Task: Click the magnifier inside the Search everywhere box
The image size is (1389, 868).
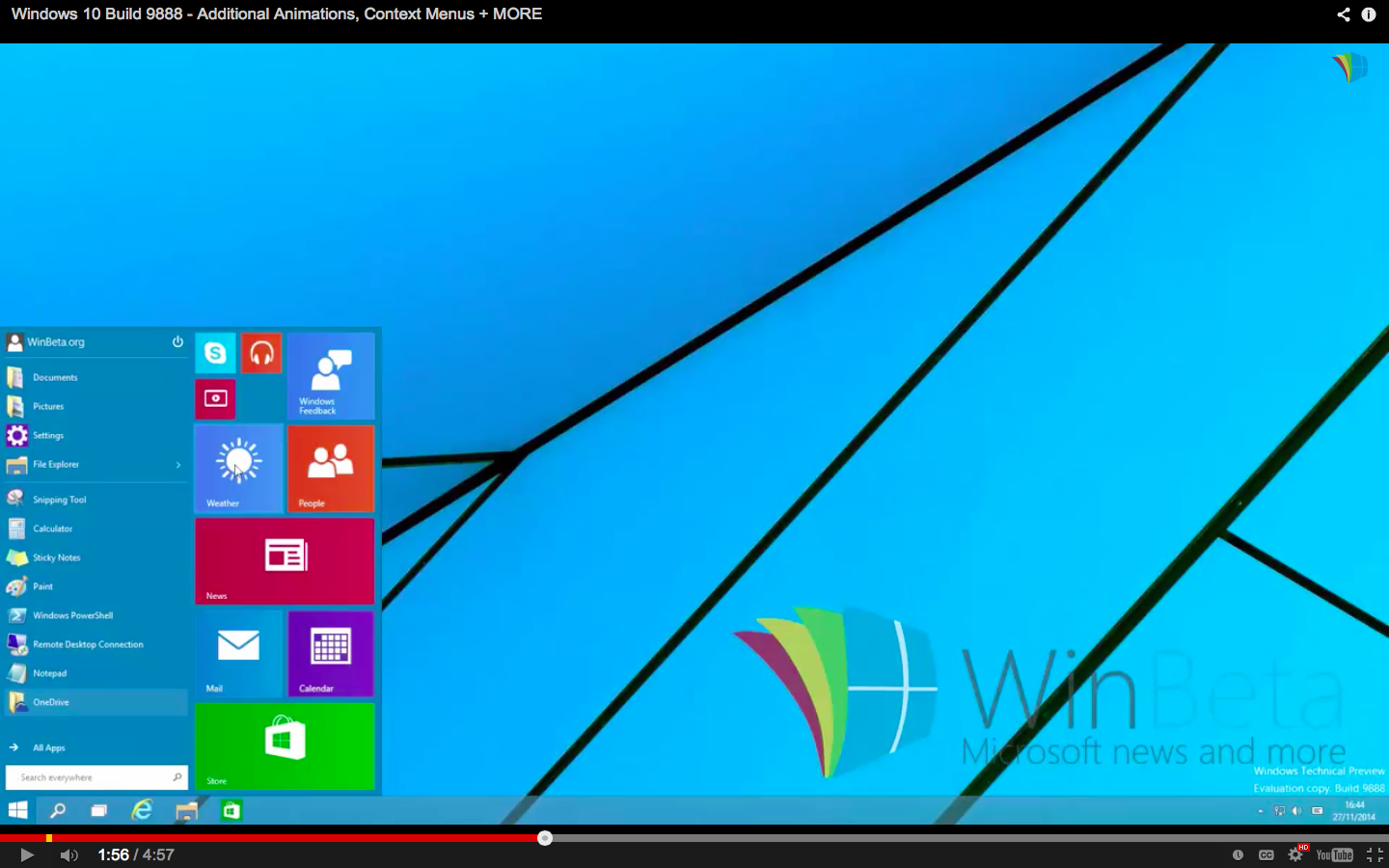Action: pyautogui.click(x=177, y=777)
